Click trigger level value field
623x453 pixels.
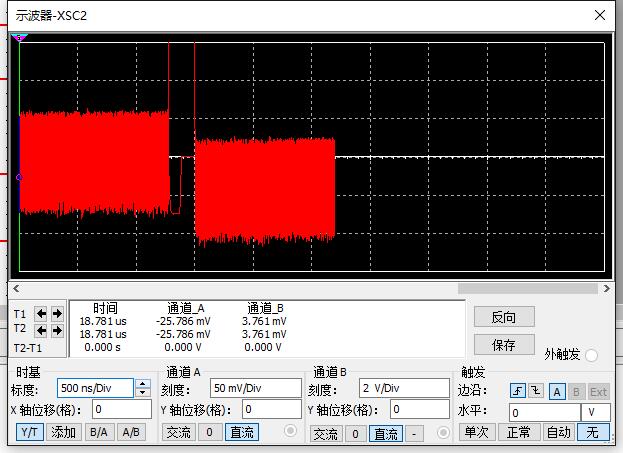click(544, 412)
